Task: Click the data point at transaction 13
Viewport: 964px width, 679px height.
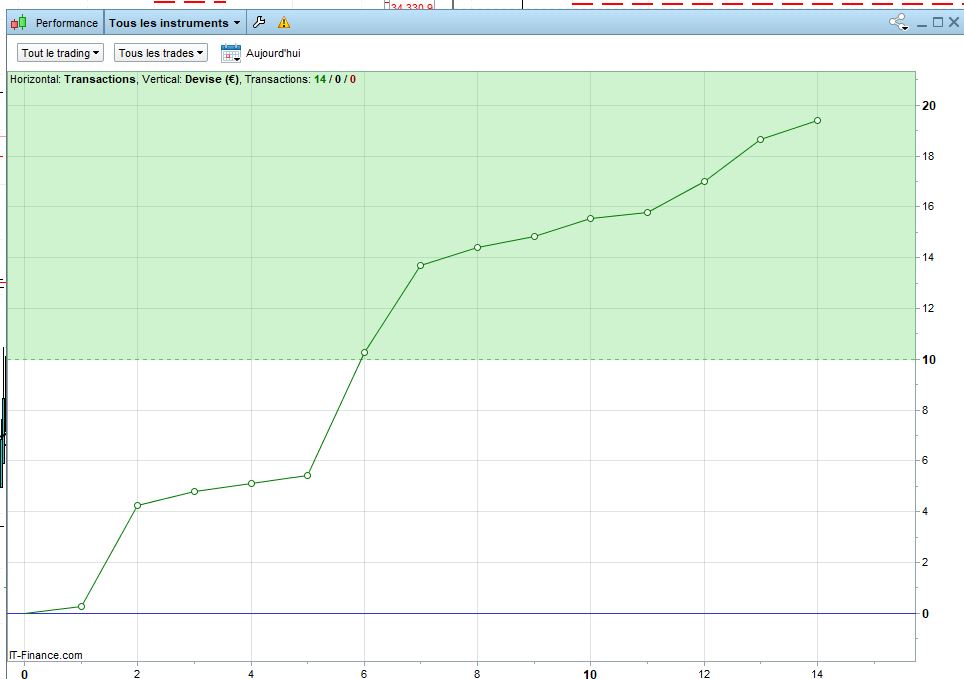Action: [x=761, y=140]
